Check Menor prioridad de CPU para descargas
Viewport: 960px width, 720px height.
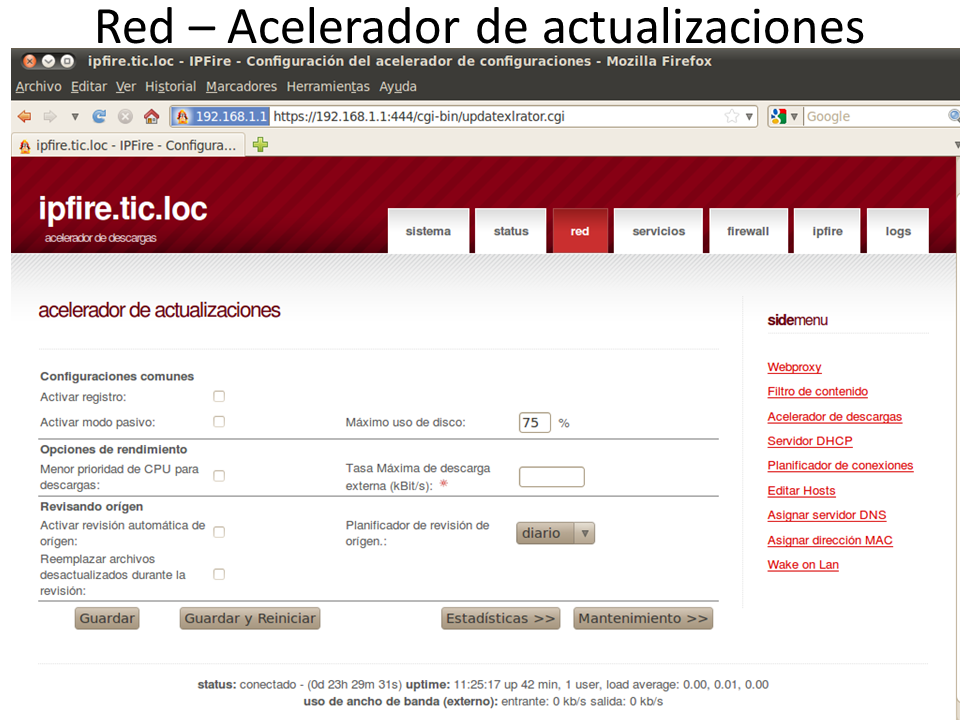pos(219,476)
